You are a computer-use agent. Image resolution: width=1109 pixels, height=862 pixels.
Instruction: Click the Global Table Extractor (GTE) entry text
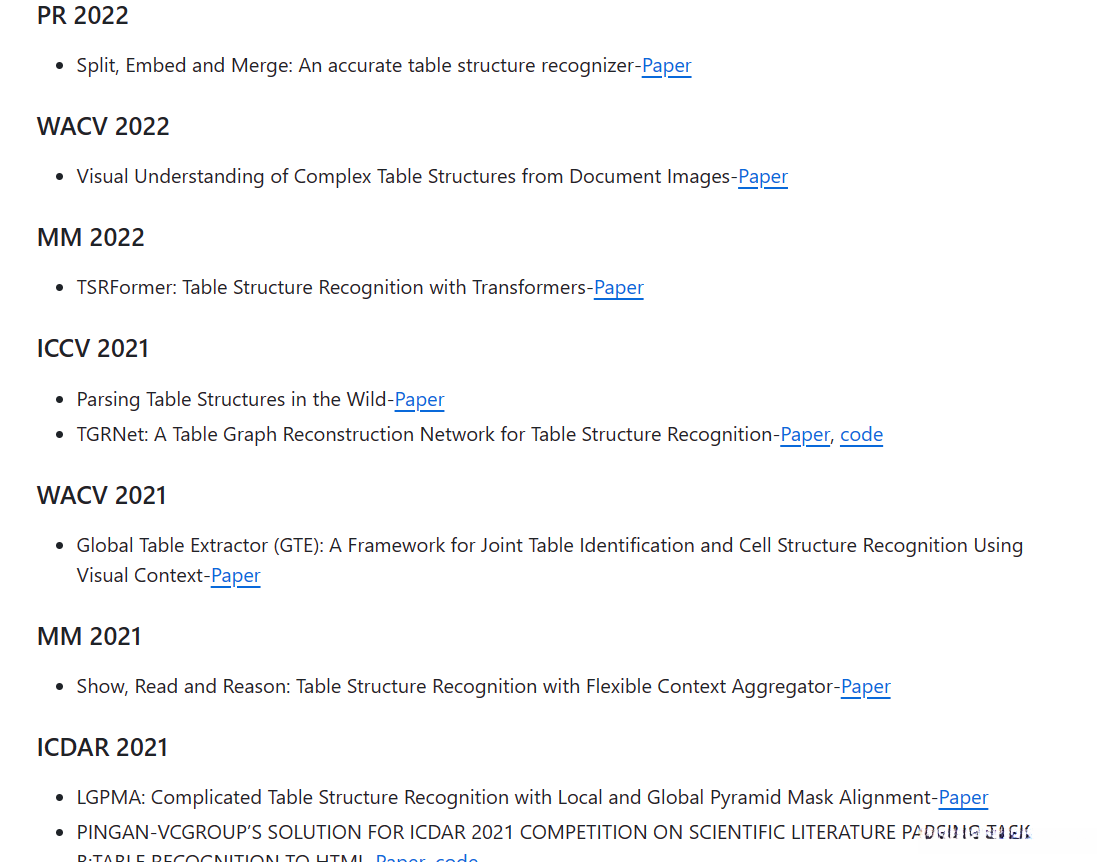(x=549, y=546)
